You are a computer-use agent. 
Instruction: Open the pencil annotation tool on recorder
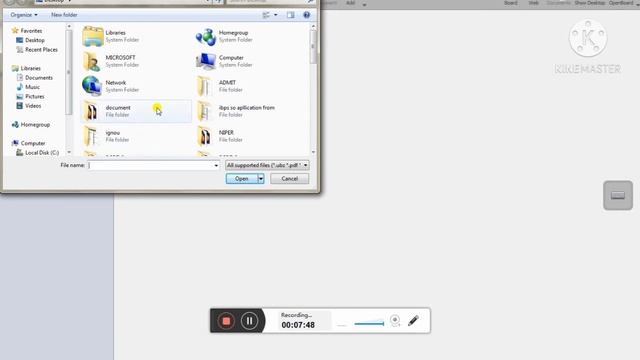point(413,320)
